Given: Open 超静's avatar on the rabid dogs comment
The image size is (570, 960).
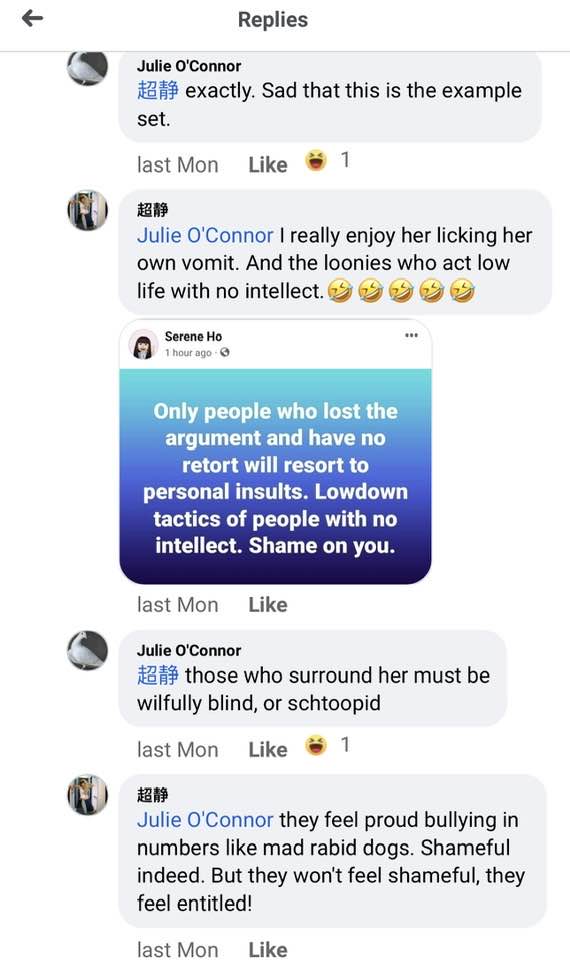Looking at the screenshot, I should click(88, 795).
